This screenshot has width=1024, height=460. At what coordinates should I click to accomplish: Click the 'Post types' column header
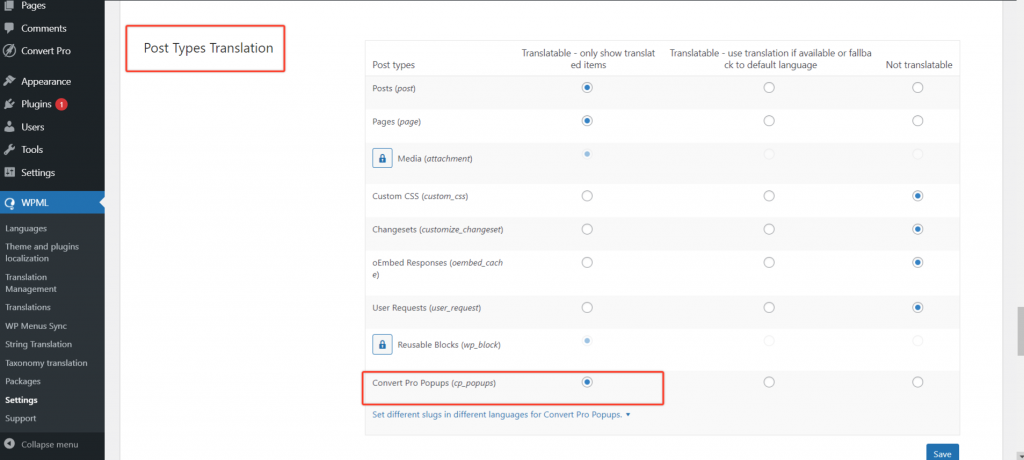coord(393,65)
